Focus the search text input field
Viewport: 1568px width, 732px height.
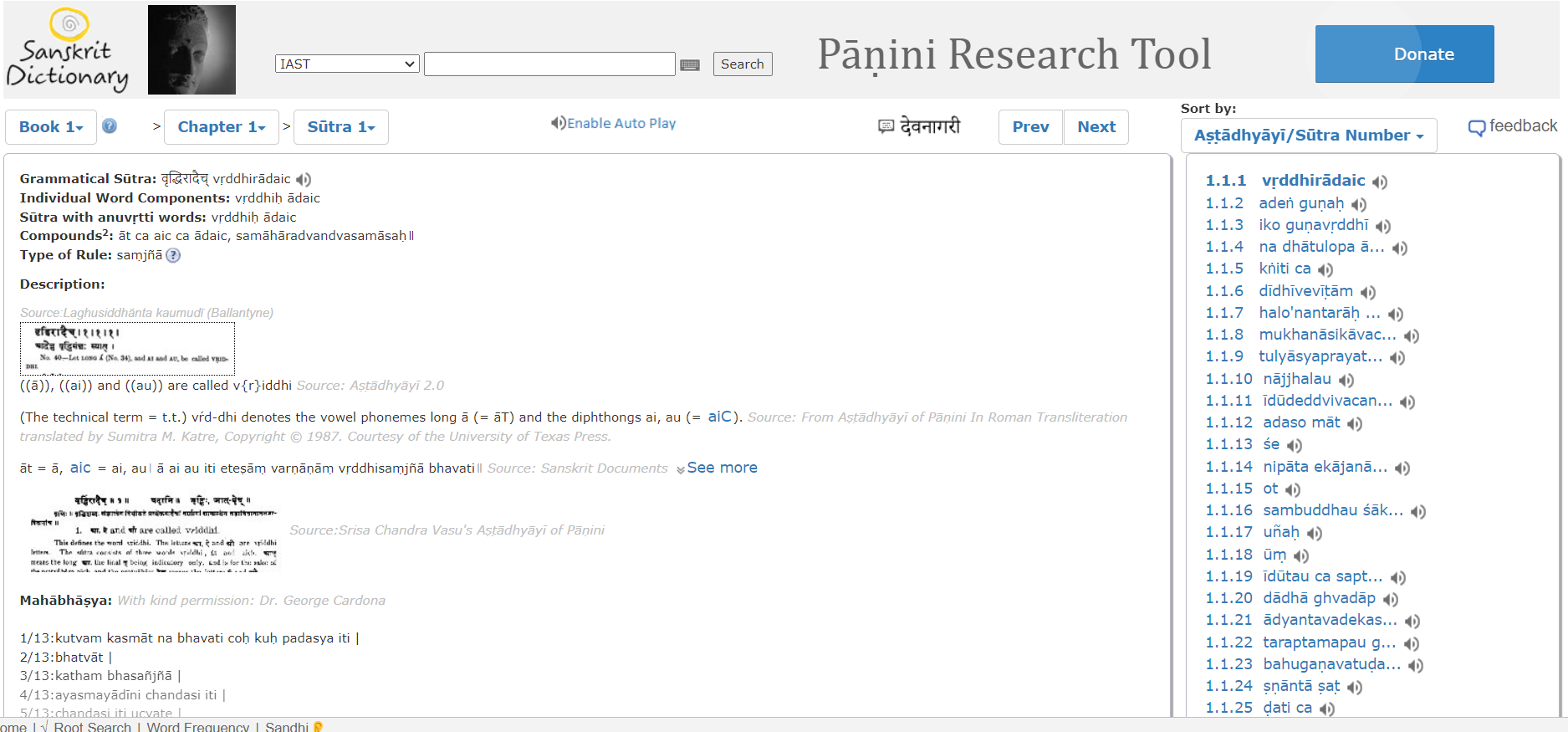click(549, 64)
